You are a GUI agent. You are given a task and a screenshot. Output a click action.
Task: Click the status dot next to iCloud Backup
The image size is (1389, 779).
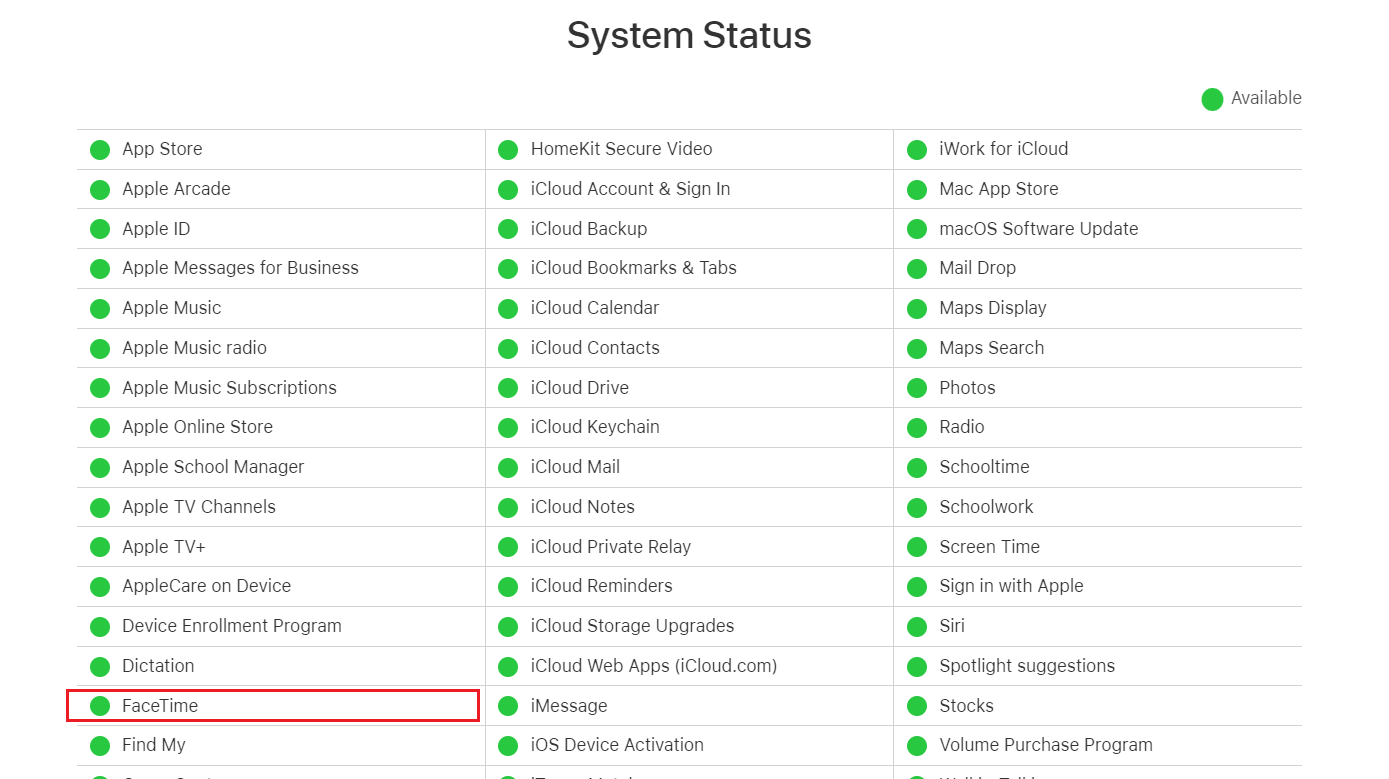[508, 229]
